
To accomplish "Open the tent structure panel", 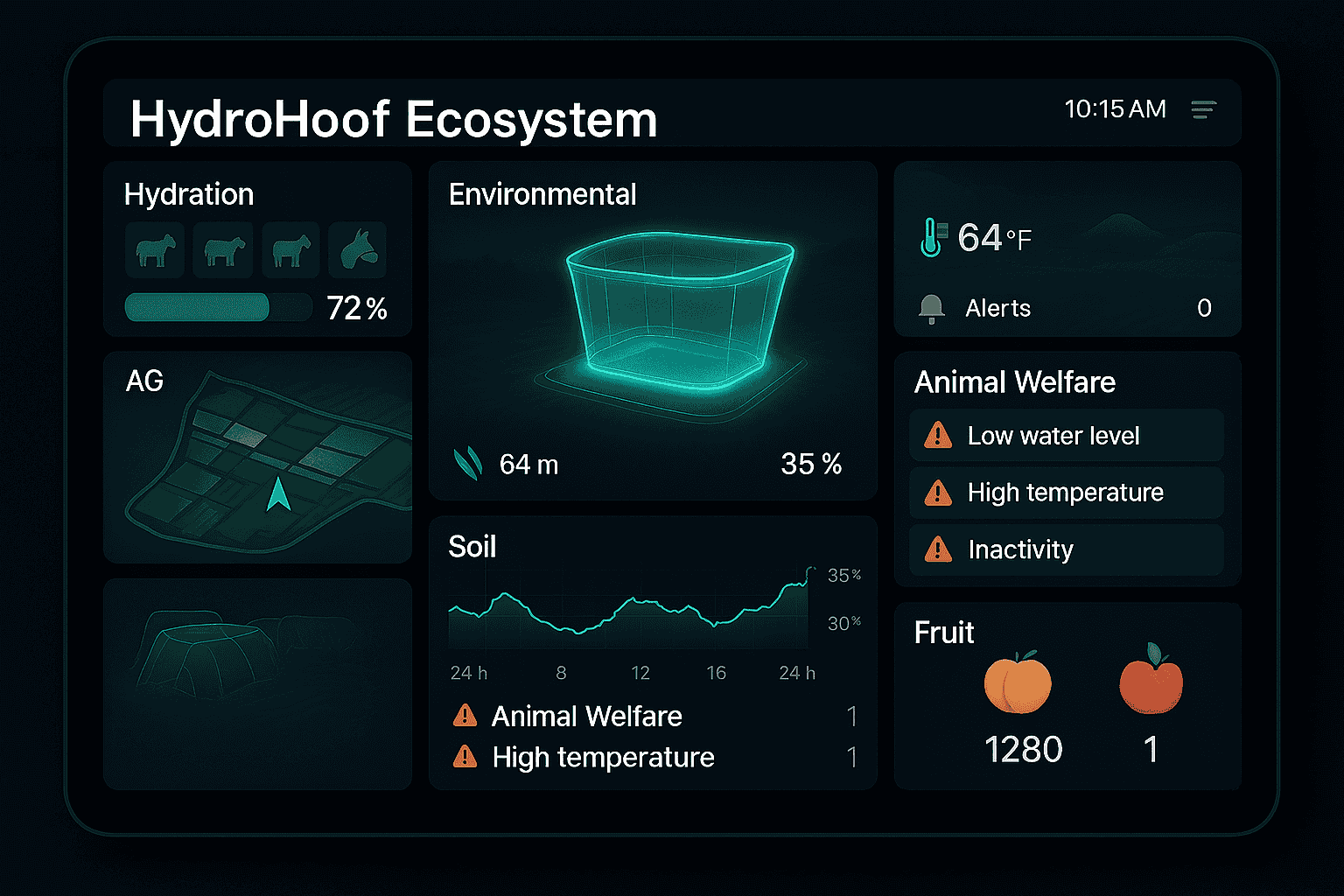I will coord(257,682).
